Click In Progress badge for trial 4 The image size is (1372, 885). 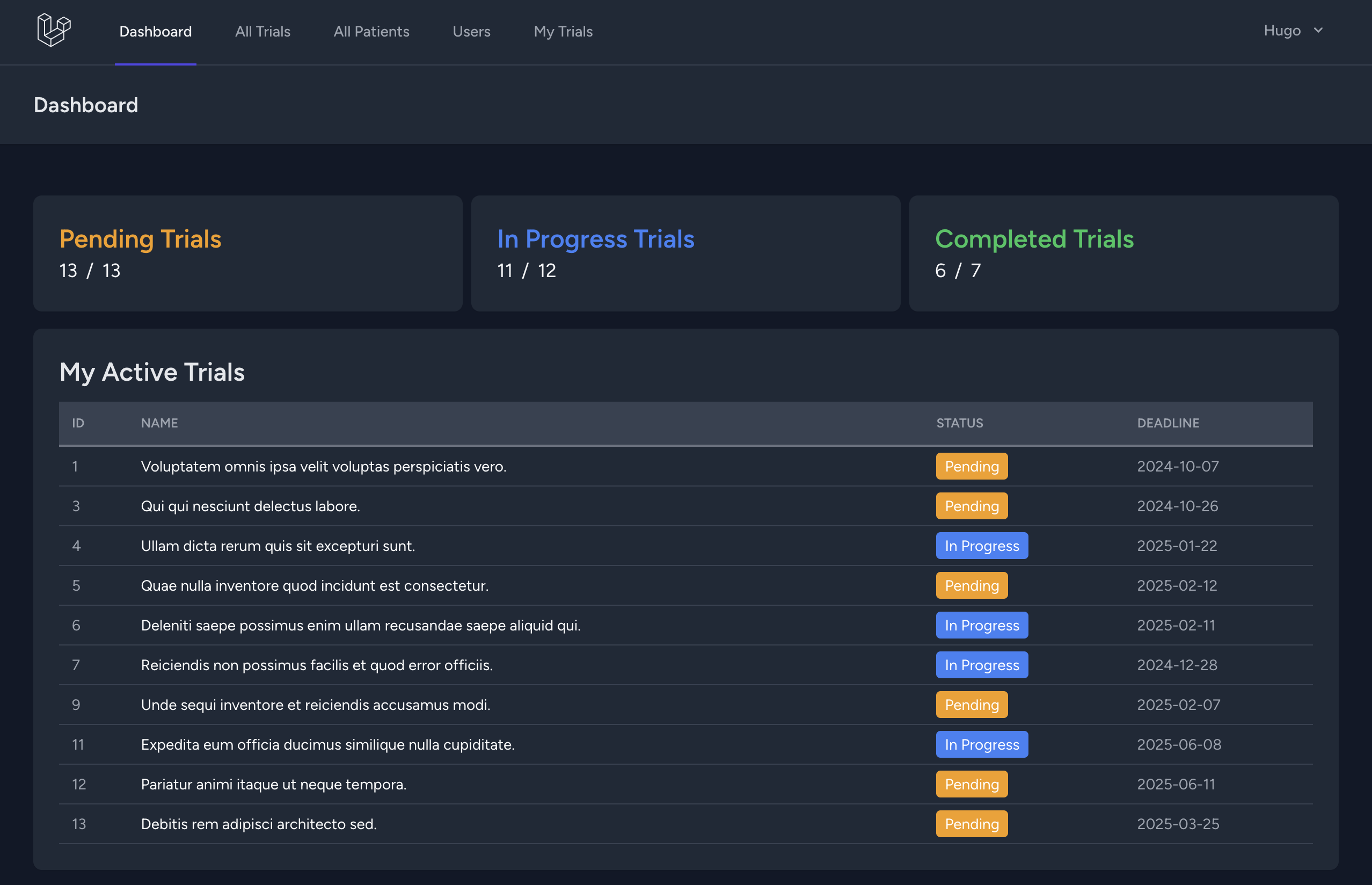click(981, 546)
